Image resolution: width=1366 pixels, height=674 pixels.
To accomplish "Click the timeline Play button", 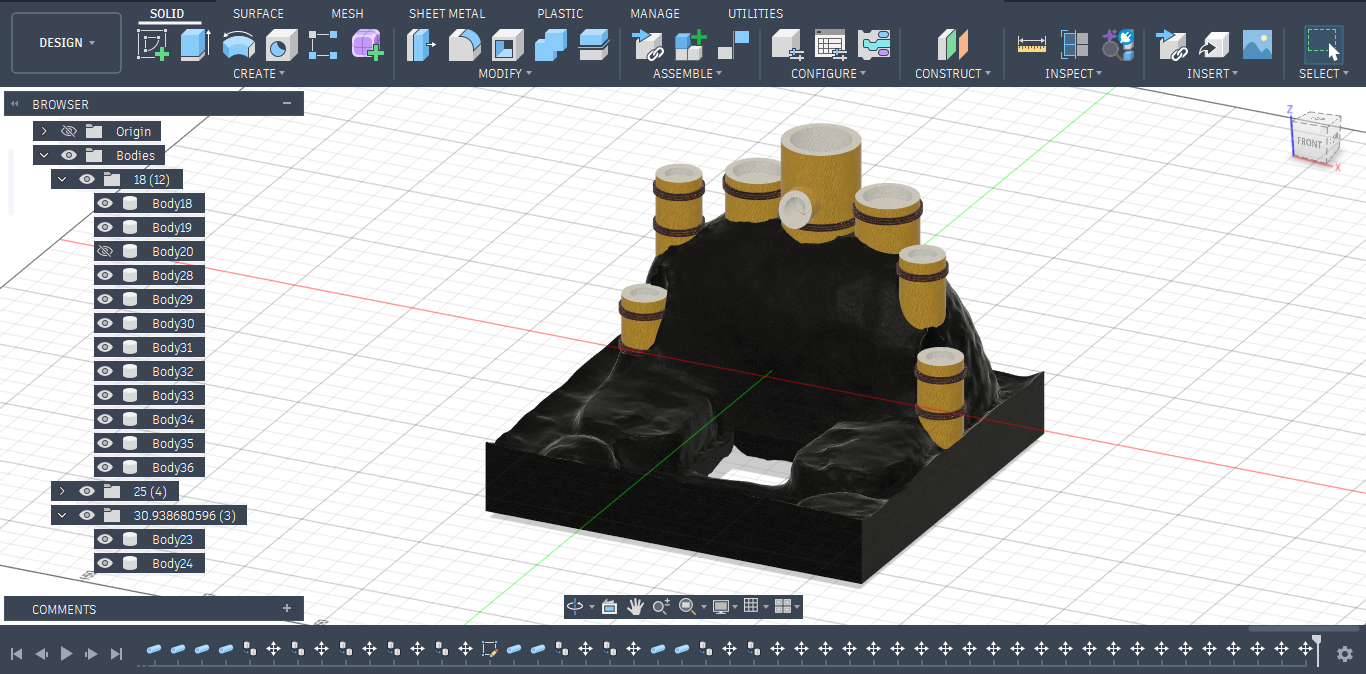I will (67, 653).
